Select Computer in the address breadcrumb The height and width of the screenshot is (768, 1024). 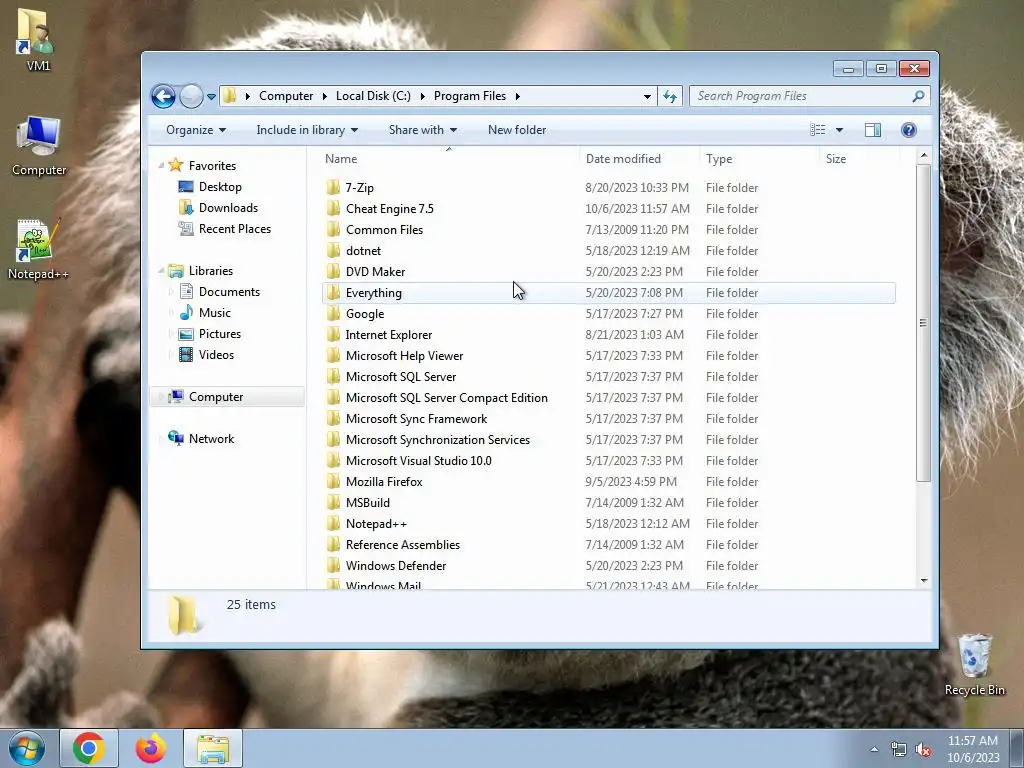286,96
